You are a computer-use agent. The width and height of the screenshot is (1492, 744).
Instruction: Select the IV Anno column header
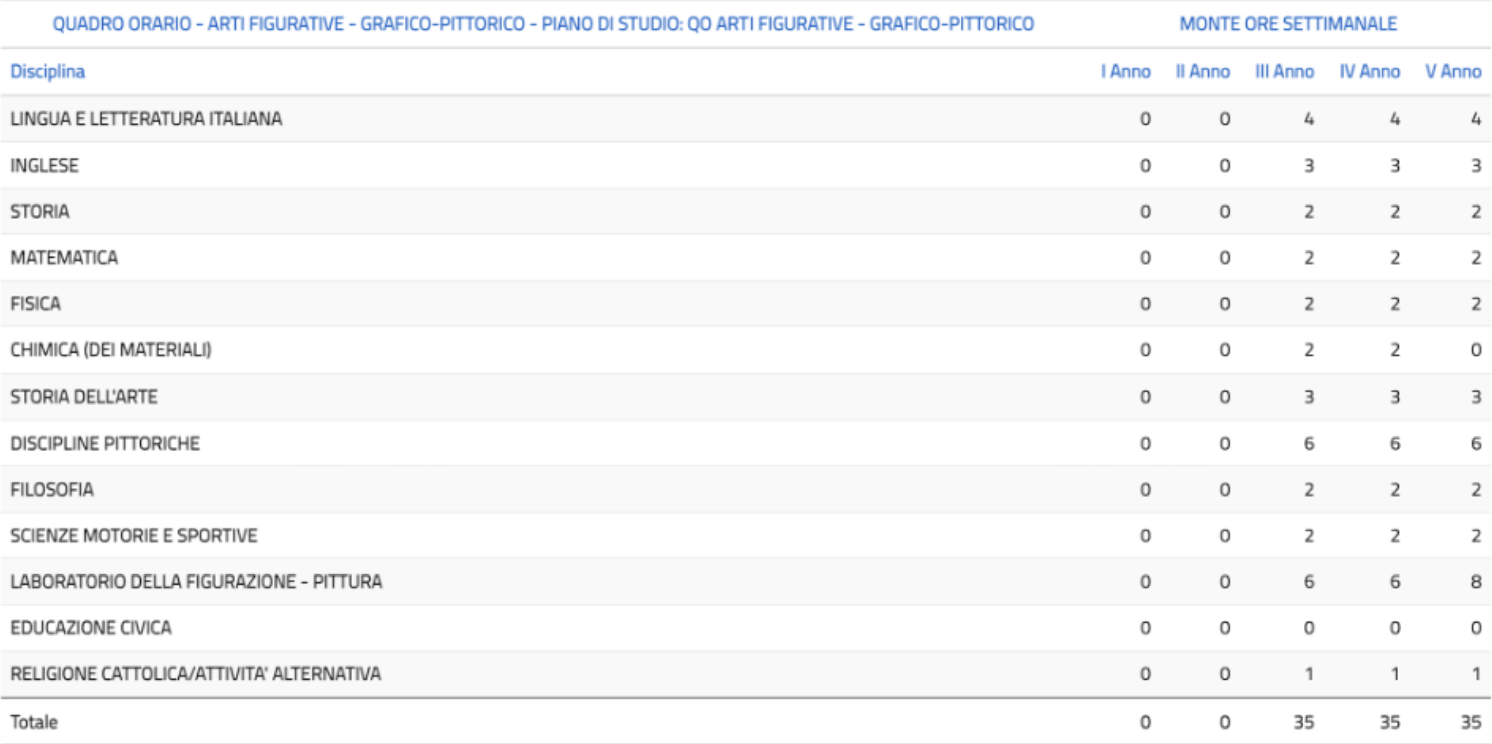1369,72
